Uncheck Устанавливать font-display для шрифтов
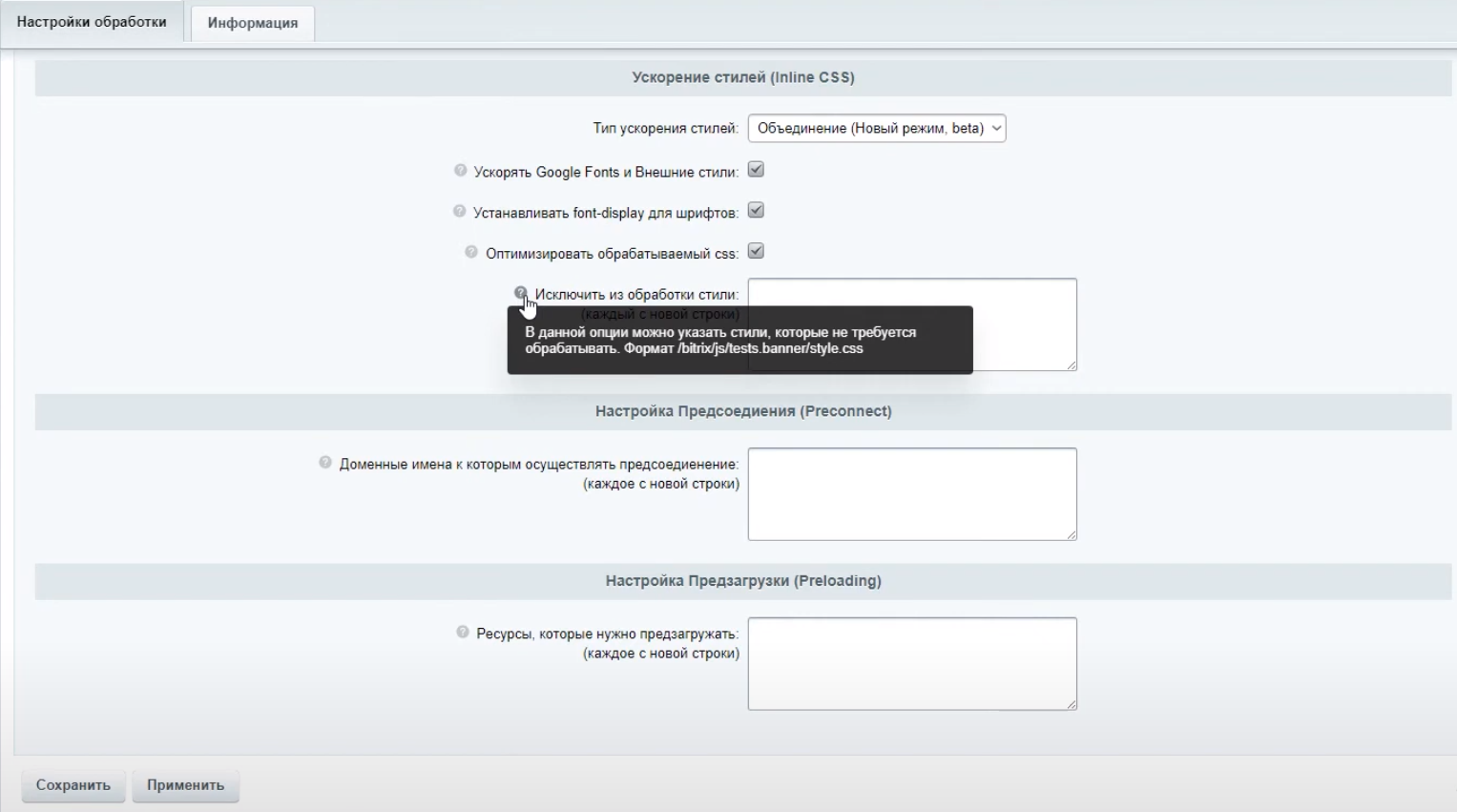 tap(756, 211)
